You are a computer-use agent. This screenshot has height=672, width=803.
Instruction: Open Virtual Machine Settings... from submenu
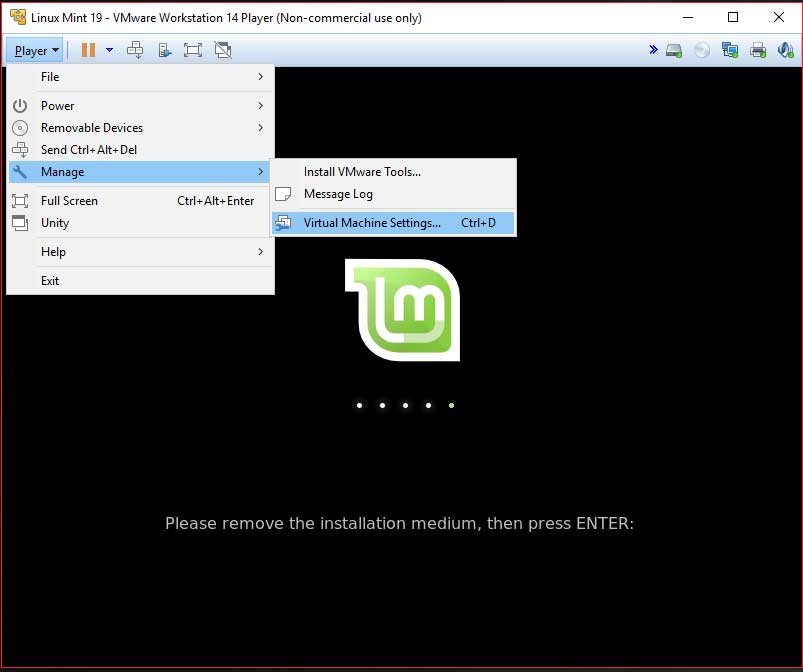click(393, 223)
